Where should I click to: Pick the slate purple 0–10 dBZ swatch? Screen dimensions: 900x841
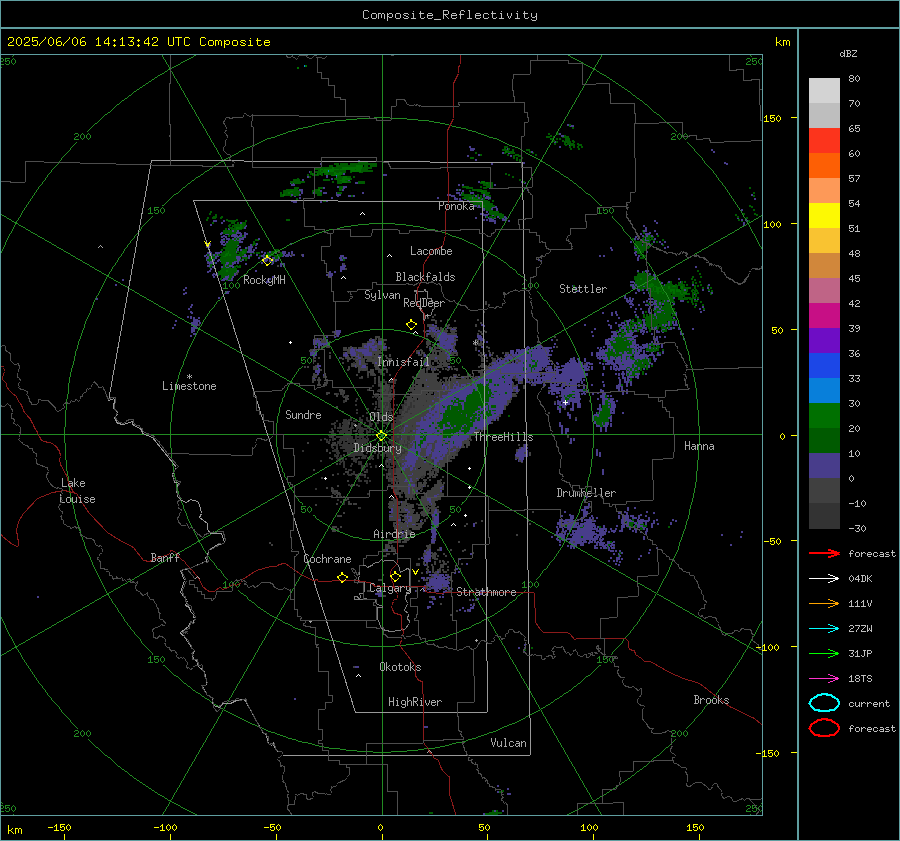pos(824,466)
